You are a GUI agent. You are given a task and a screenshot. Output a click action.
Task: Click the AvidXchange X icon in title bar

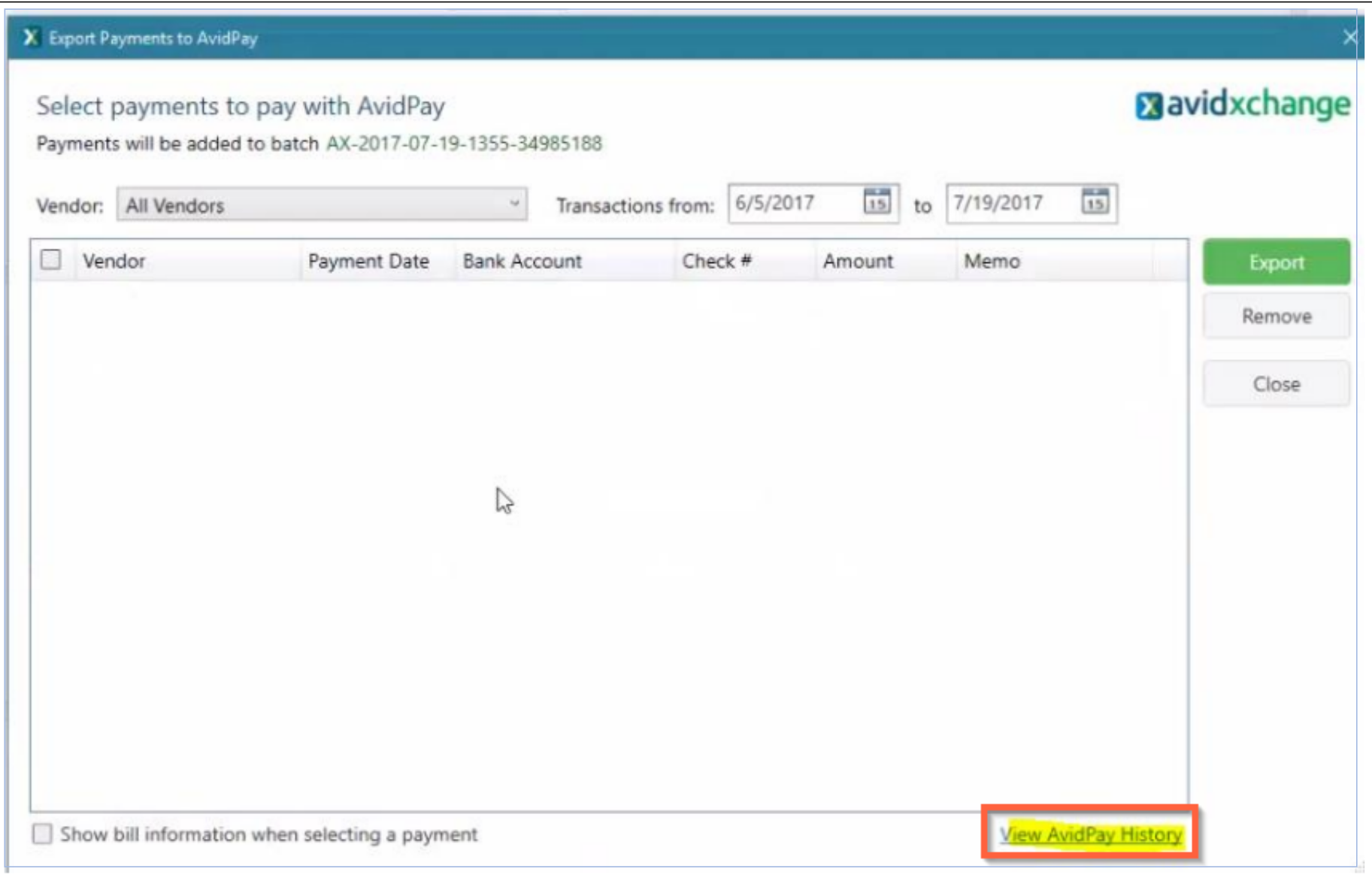tap(30, 37)
